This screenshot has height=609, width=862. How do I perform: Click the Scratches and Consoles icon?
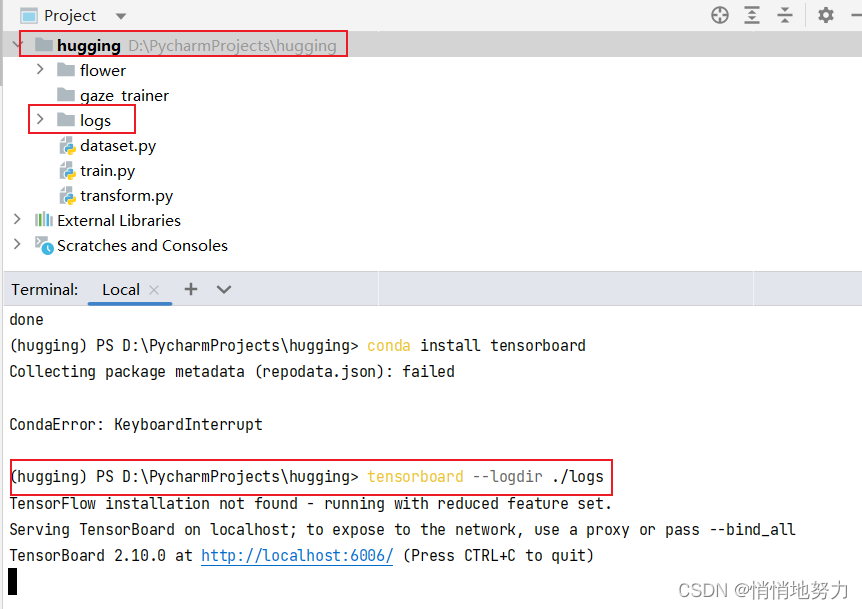(44, 245)
